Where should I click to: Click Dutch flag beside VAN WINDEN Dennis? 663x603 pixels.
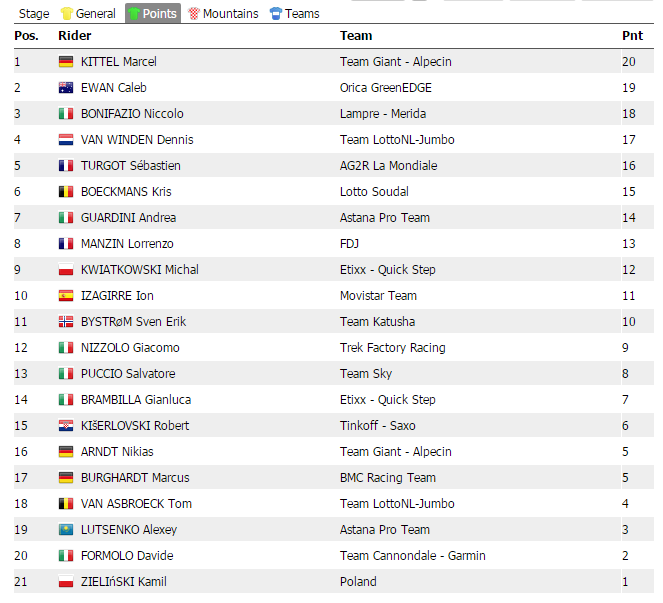coord(66,140)
